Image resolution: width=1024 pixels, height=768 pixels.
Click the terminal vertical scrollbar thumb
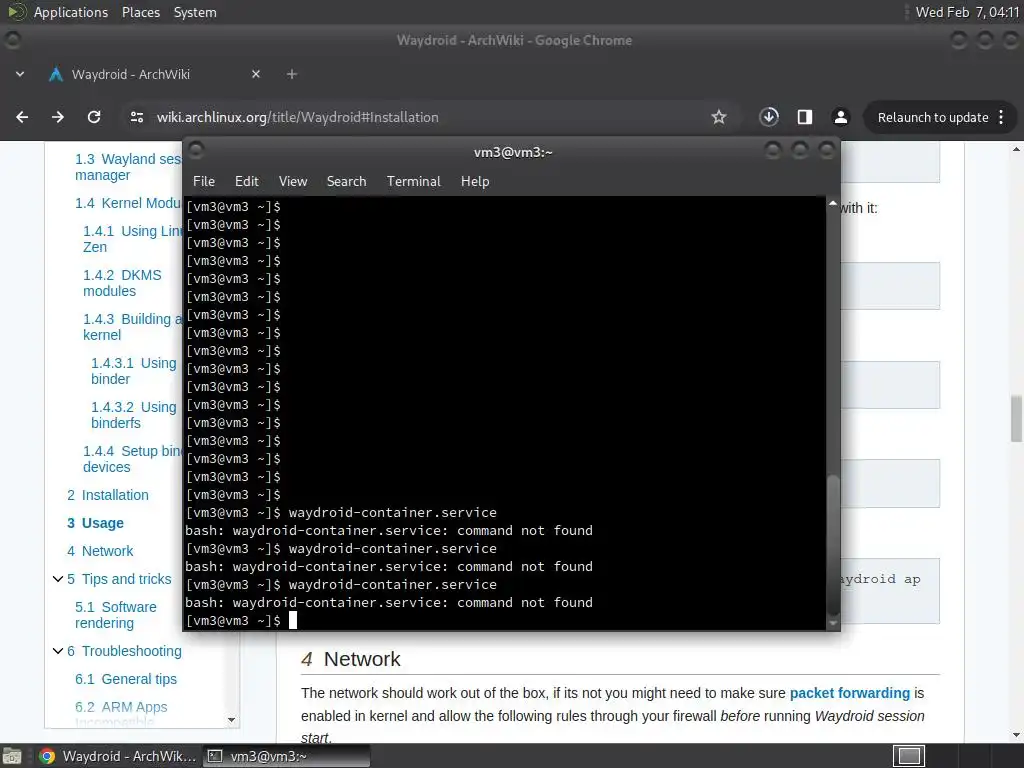point(833,545)
